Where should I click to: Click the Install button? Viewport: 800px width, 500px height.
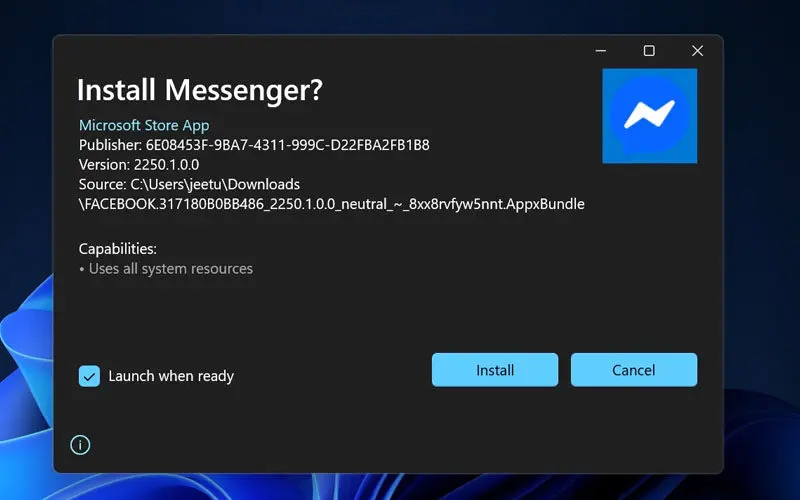(x=495, y=370)
